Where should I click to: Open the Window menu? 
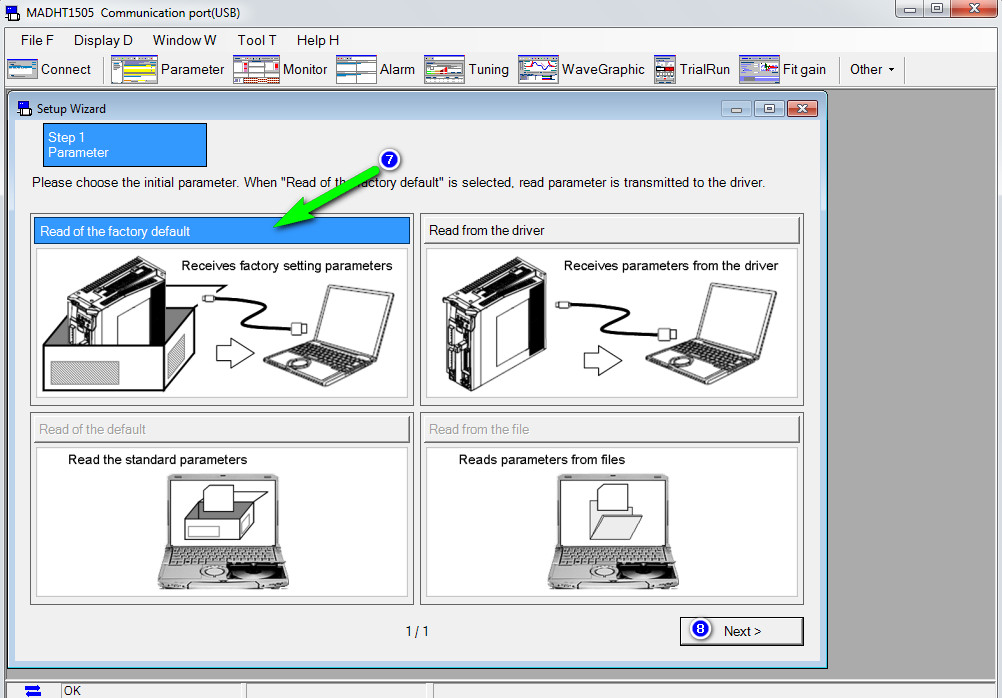185,40
